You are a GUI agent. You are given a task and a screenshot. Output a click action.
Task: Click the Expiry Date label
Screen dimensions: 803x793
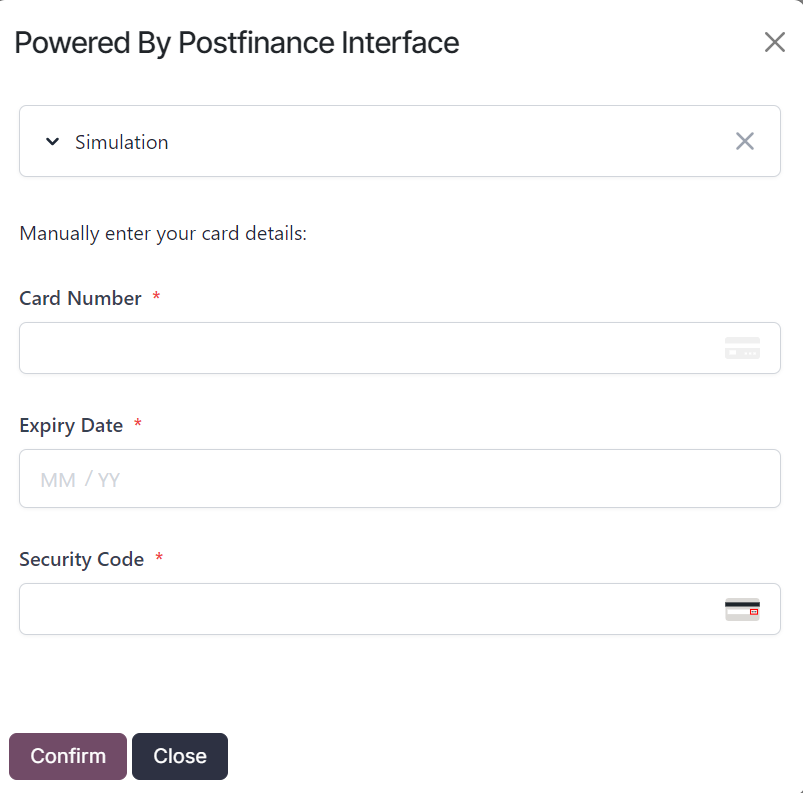click(71, 425)
